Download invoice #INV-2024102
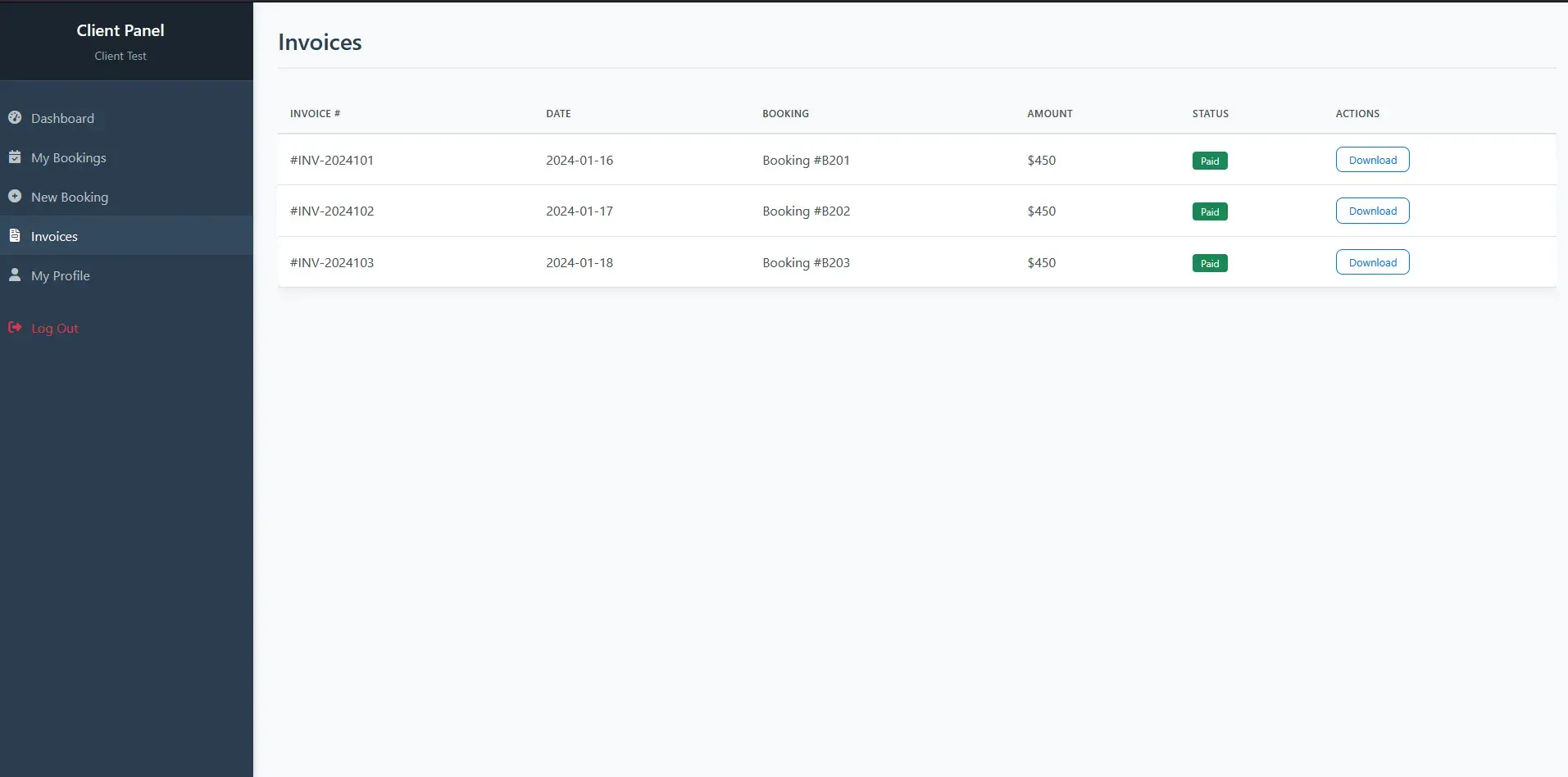 [1372, 211]
